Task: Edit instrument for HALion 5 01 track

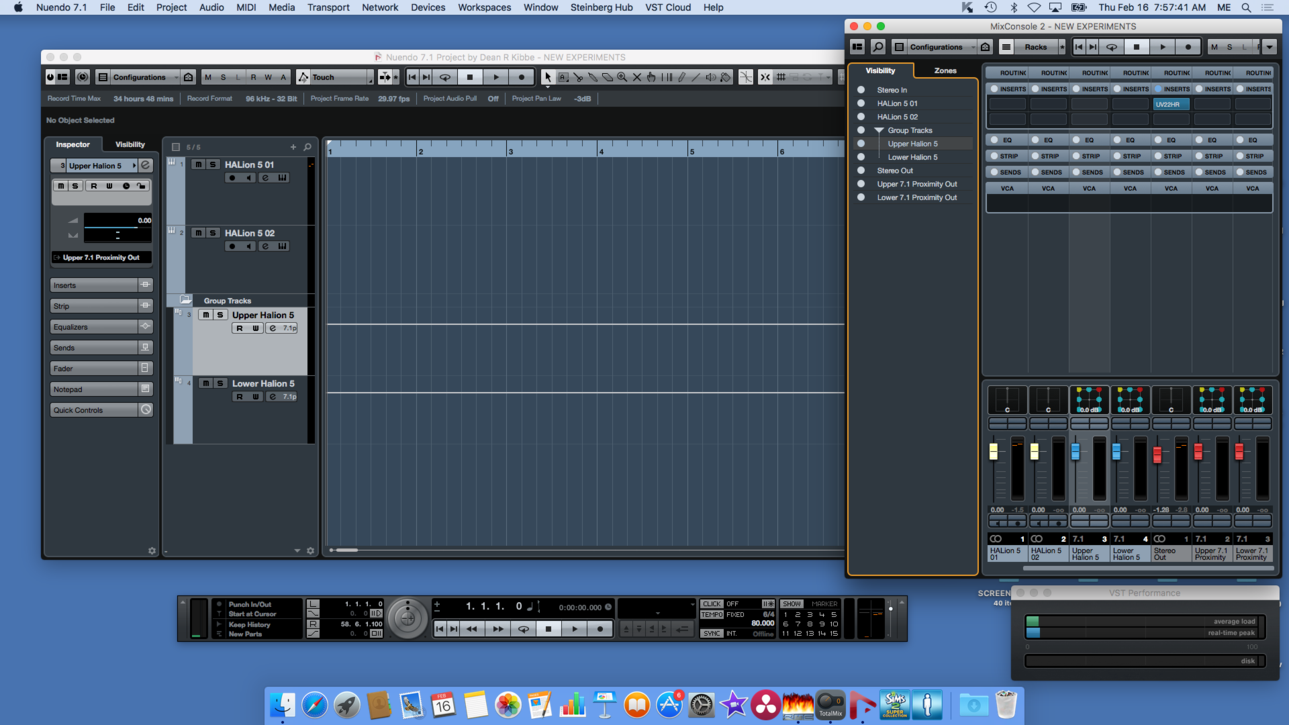Action: (x=283, y=178)
